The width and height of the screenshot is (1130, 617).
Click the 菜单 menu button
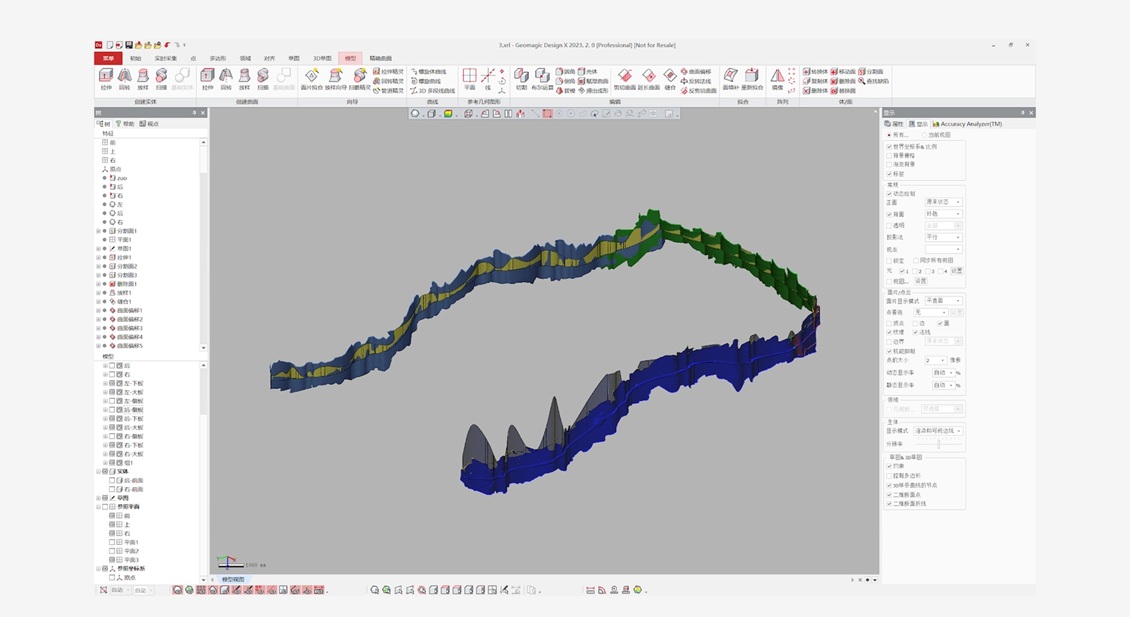pos(108,58)
